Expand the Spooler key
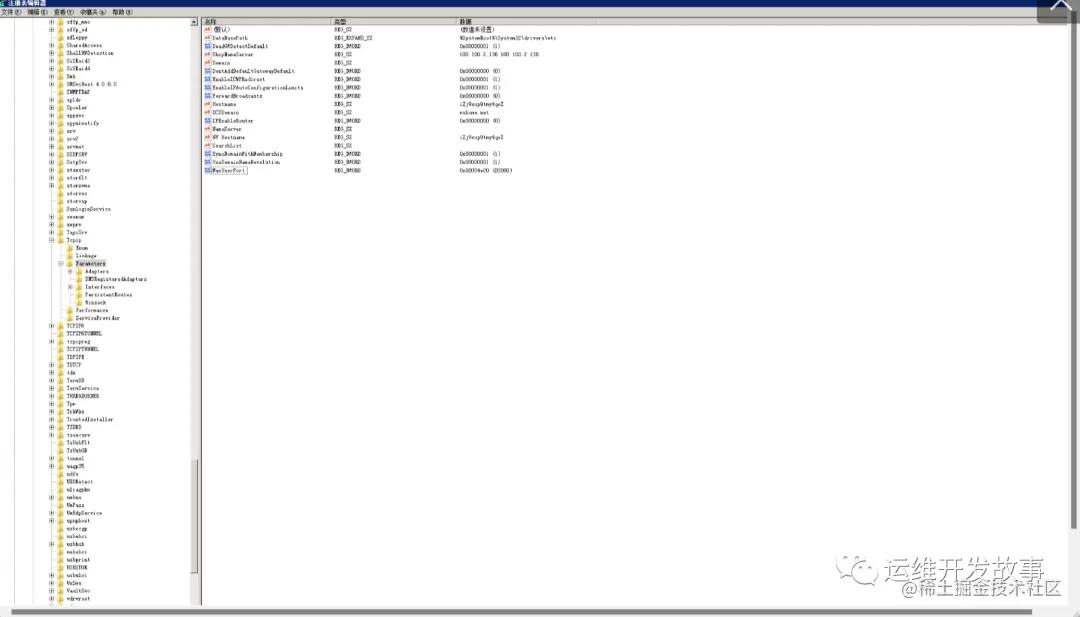 pyautogui.click(x=52, y=107)
